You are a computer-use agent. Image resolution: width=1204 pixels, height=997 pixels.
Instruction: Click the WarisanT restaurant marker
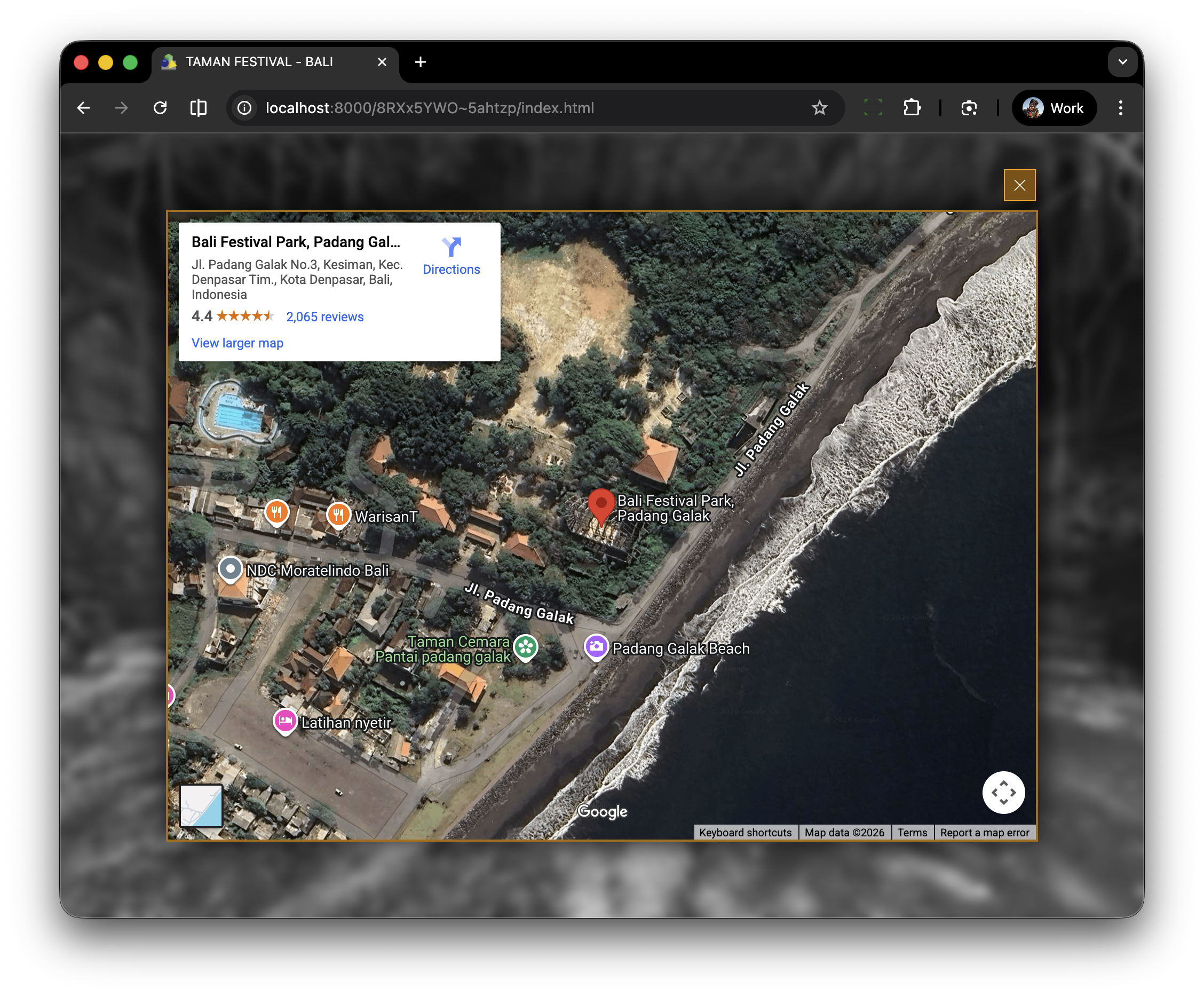pos(338,515)
